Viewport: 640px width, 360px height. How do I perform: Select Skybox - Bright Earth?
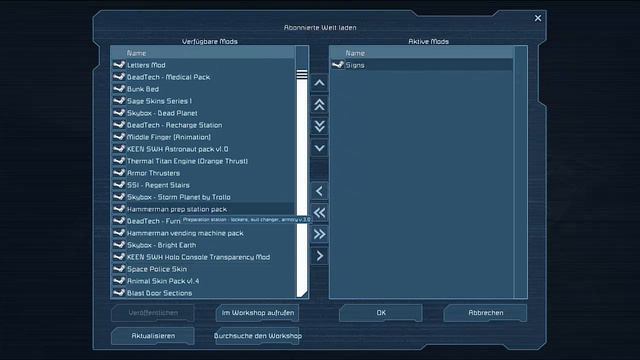pos(203,245)
